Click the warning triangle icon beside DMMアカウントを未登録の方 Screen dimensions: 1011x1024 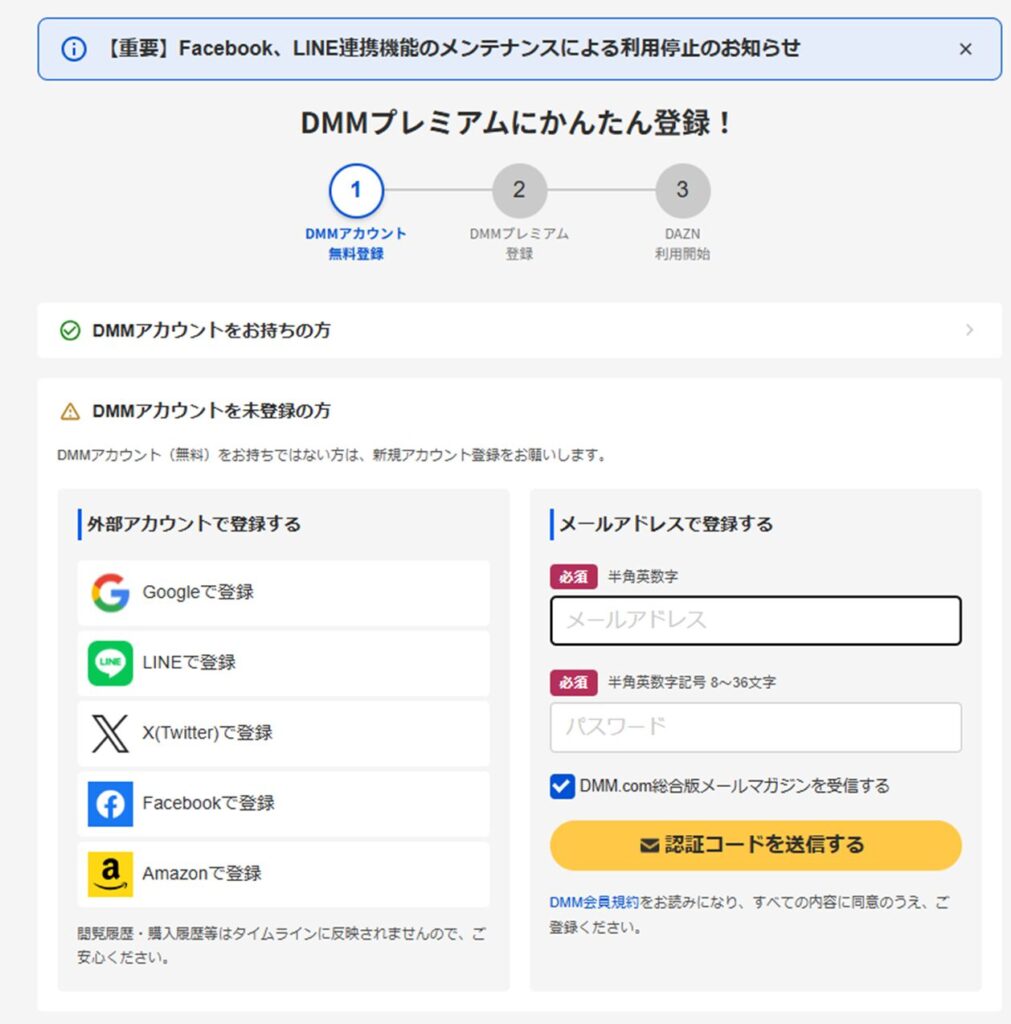(x=71, y=411)
